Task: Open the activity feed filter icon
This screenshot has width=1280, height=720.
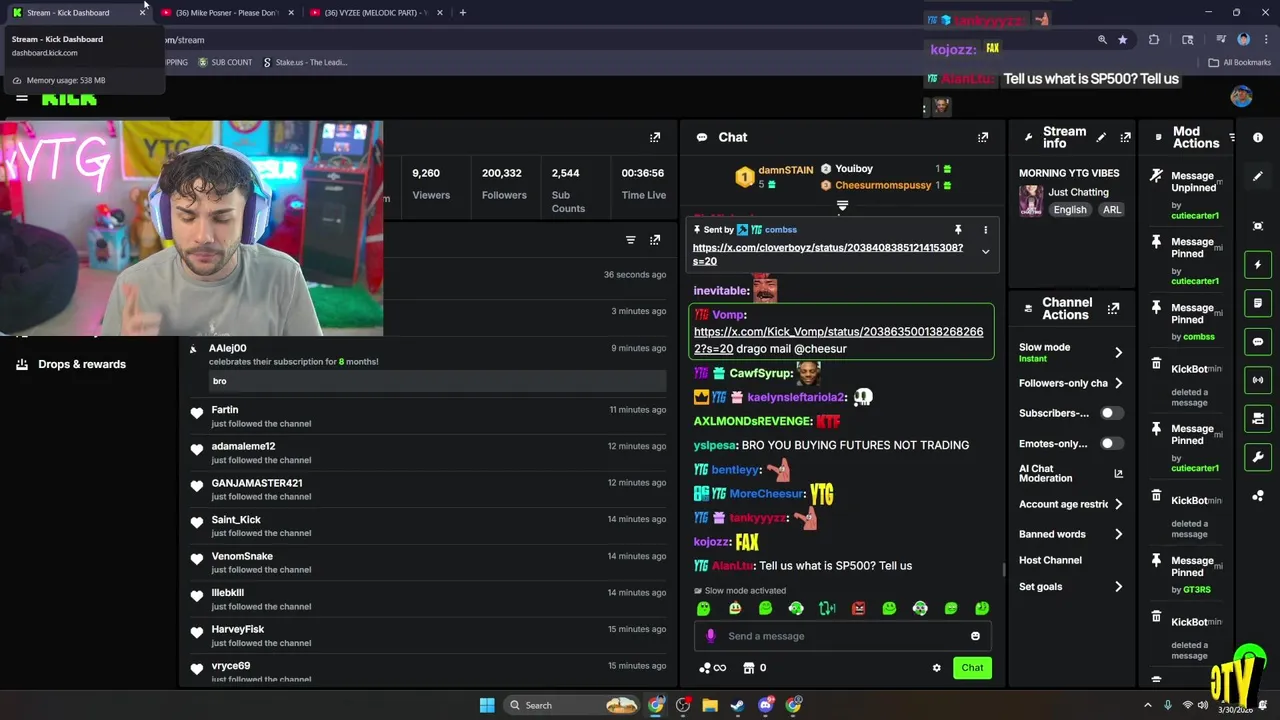Action: point(630,240)
